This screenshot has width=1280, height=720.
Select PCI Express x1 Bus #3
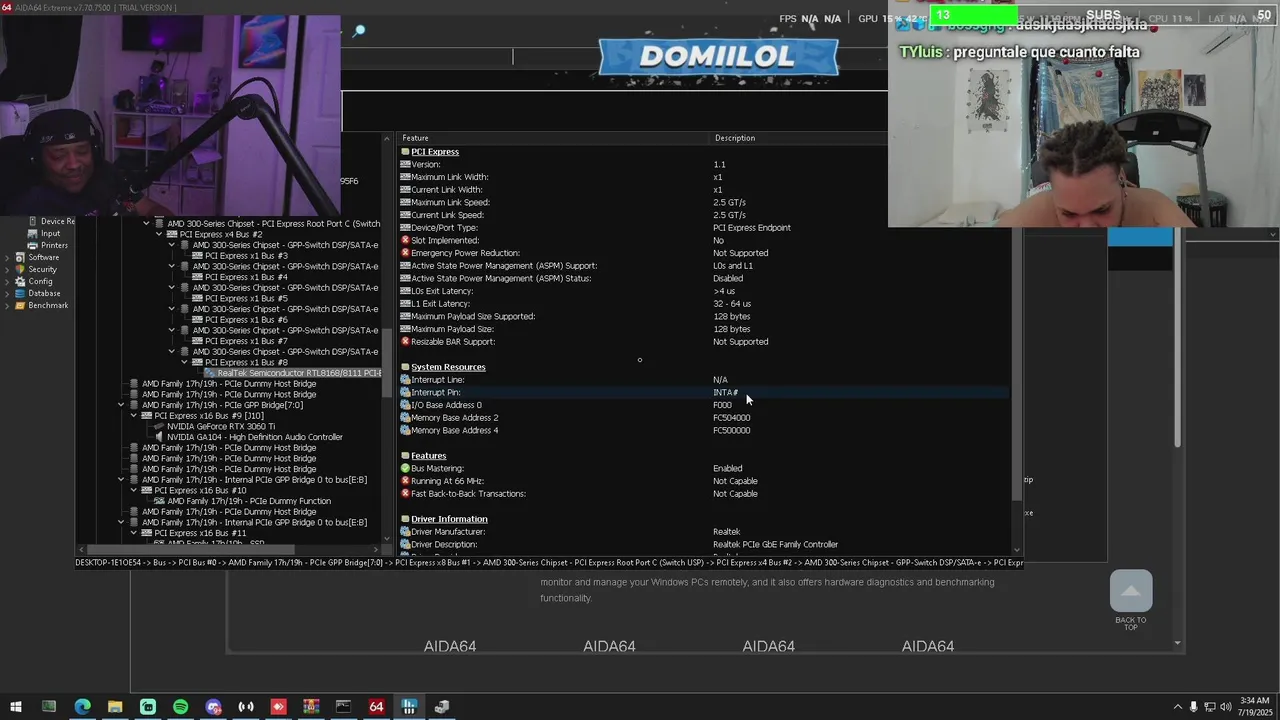coord(246,256)
